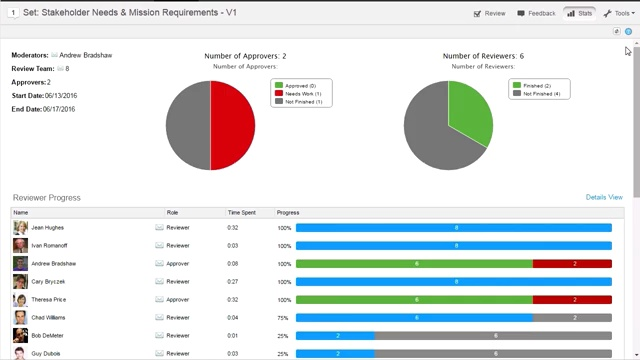
Task: Click Jean Hughes' blue progress bar
Action: [x=454, y=228]
